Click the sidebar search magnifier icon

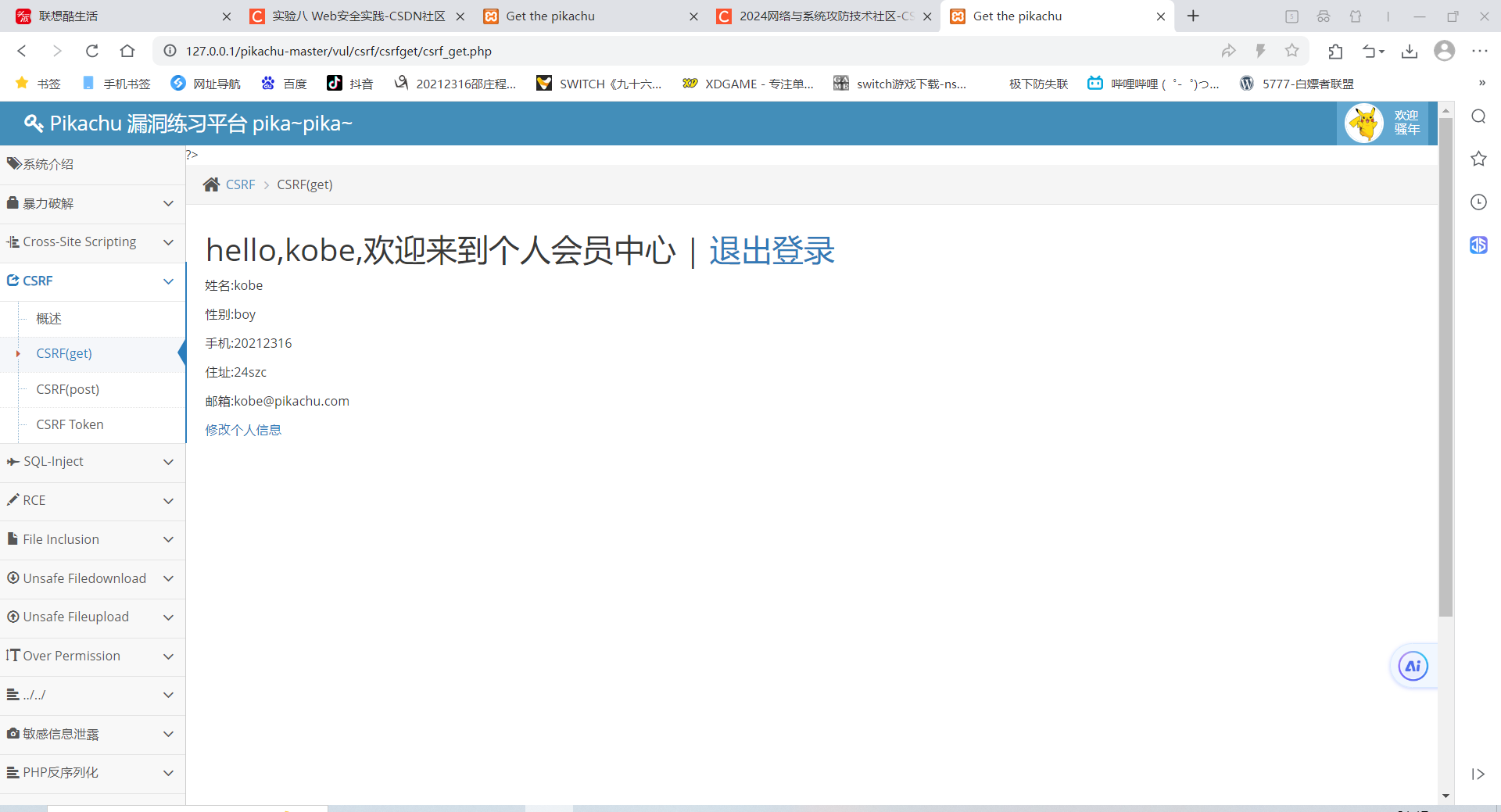1478,116
